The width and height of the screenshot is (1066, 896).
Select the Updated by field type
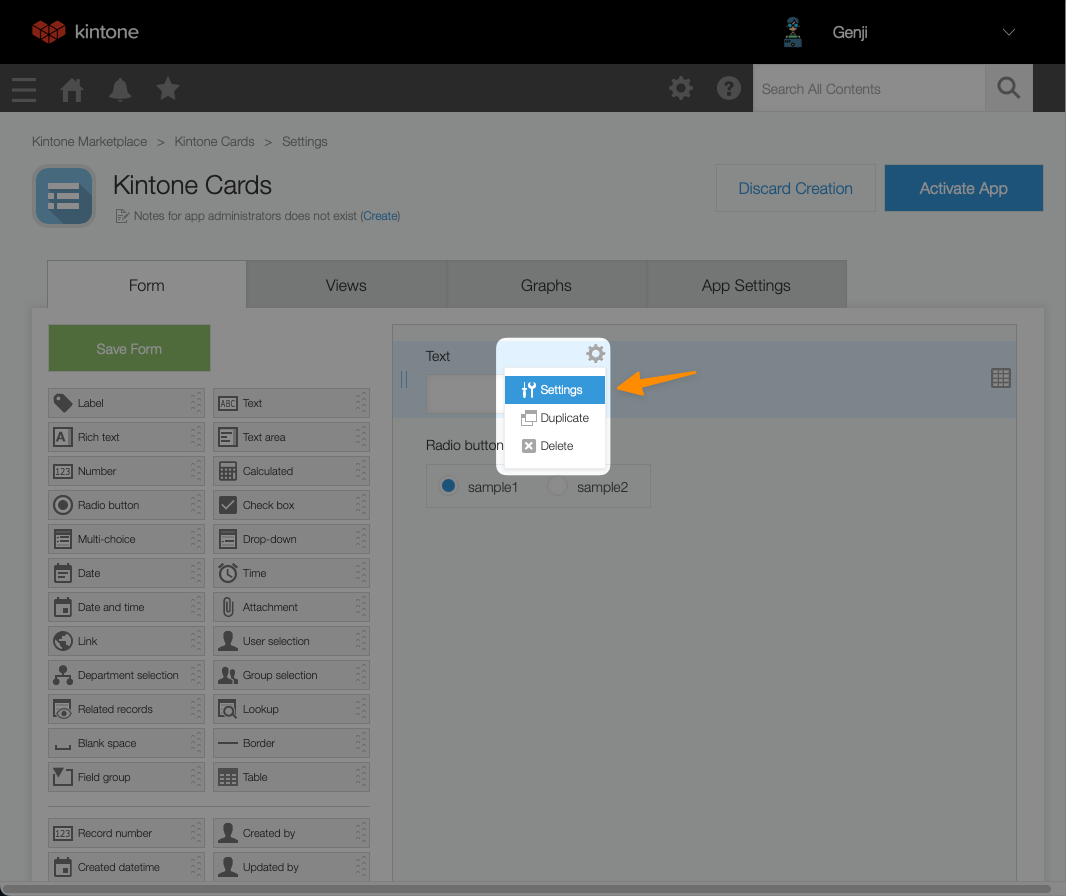(292, 867)
